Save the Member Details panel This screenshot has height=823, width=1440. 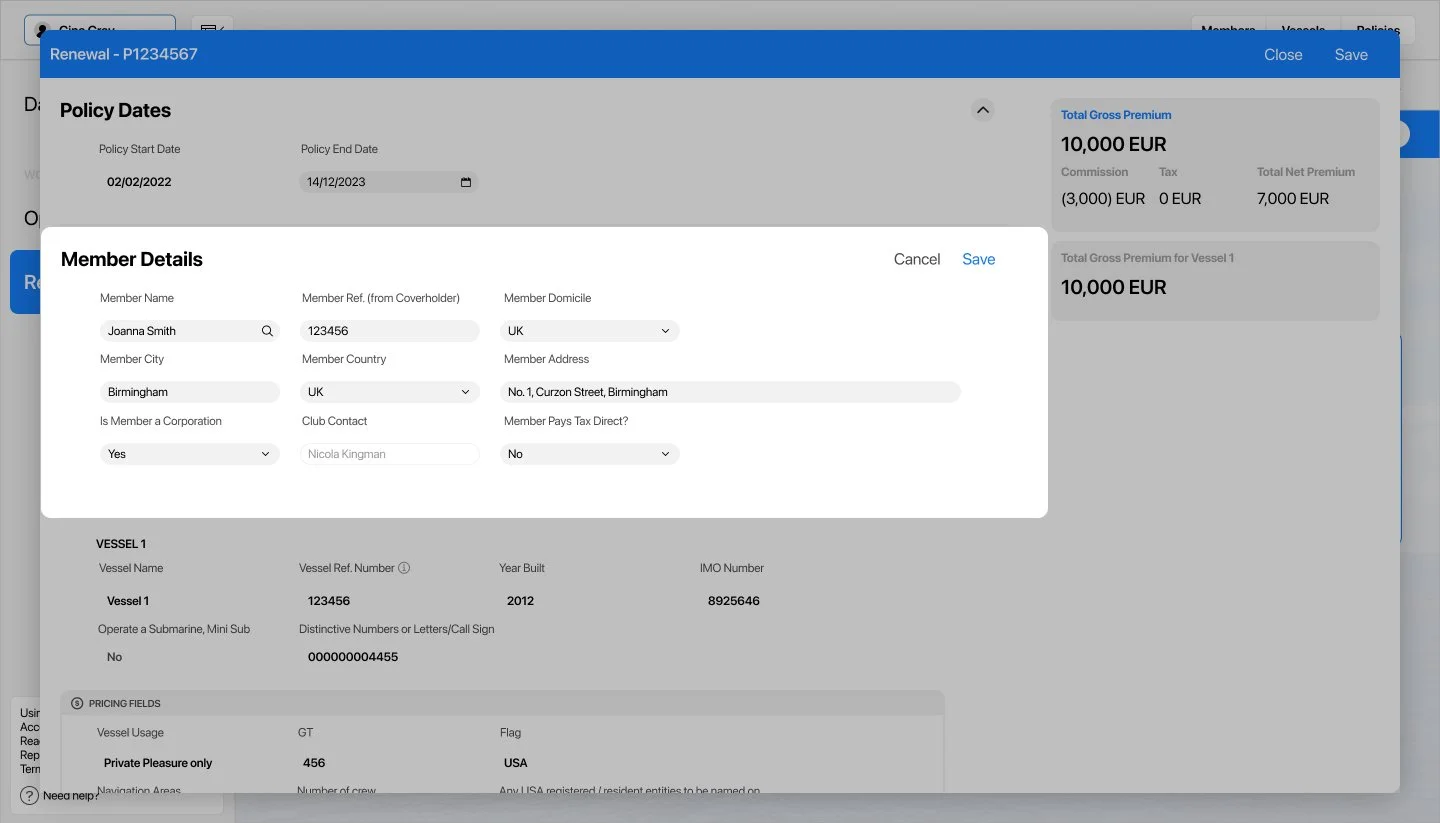click(x=979, y=259)
